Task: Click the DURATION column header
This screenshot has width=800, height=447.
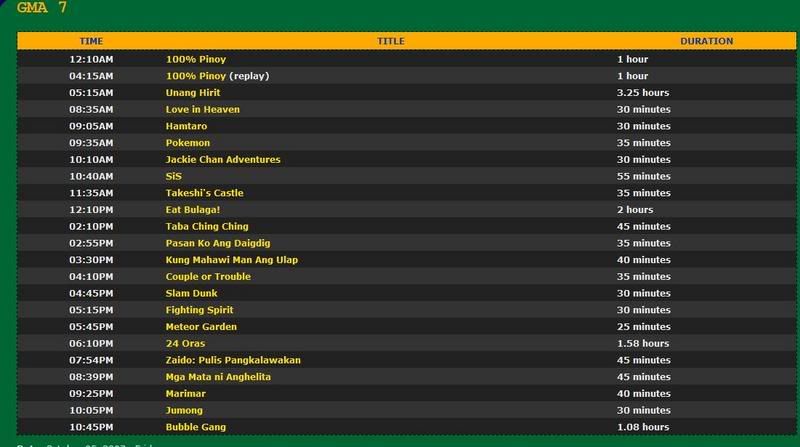Action: tap(707, 41)
